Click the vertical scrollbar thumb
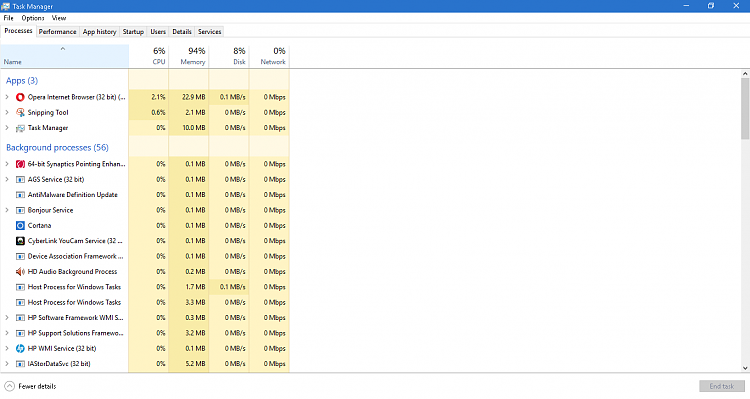Screen dimensions: 750x399 pyautogui.click(x=745, y=109)
